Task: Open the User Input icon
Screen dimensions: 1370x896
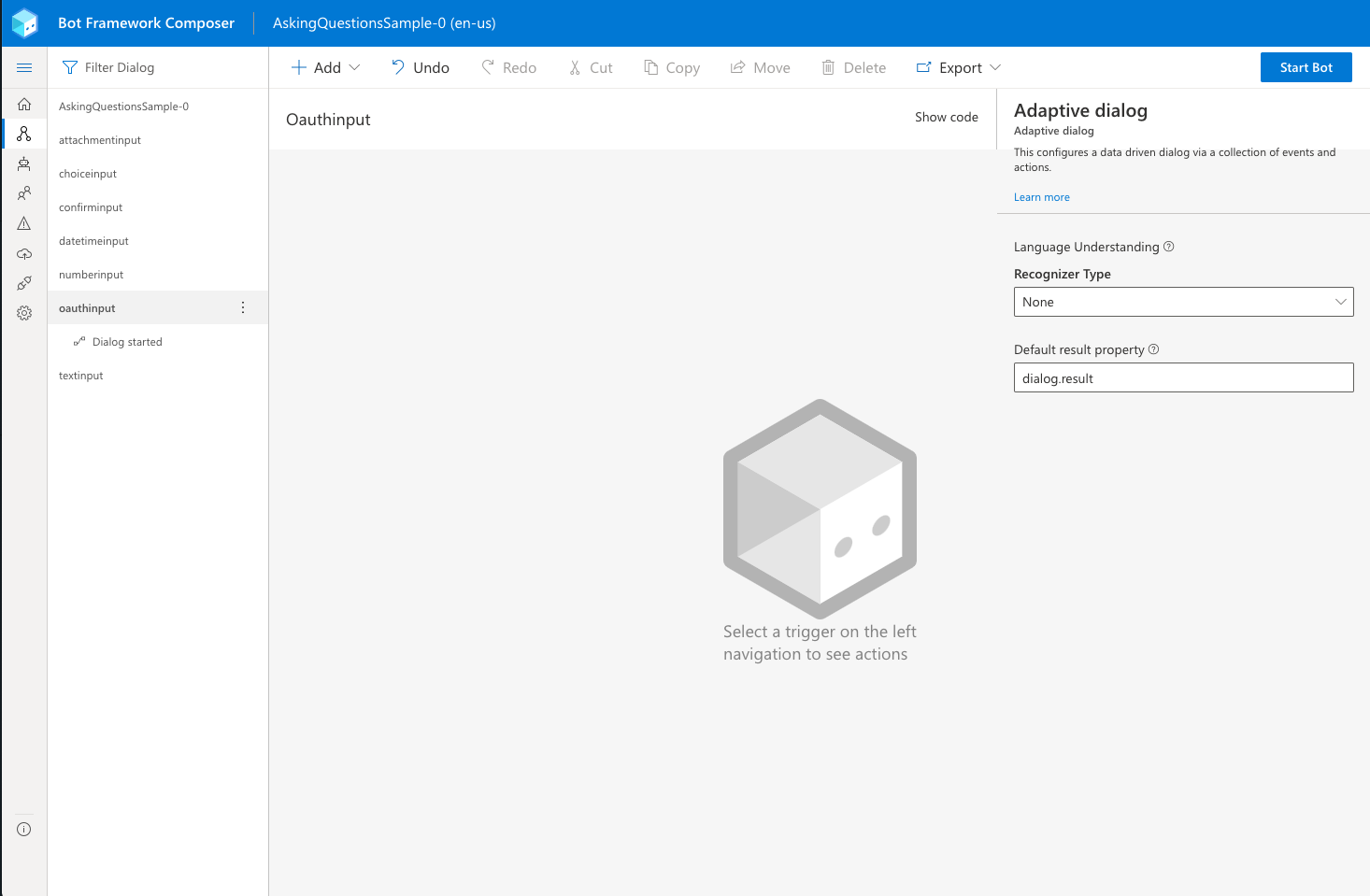Action: pyautogui.click(x=24, y=193)
